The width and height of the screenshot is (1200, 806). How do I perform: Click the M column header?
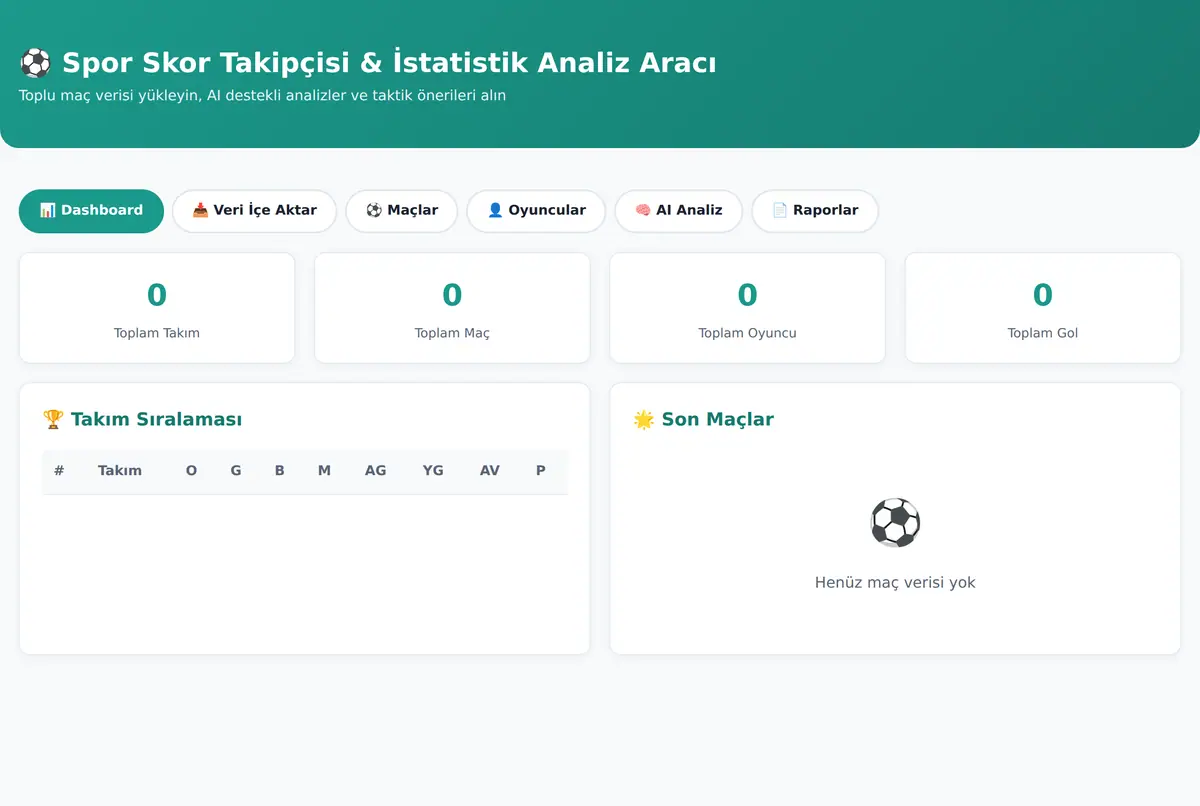[324, 470]
